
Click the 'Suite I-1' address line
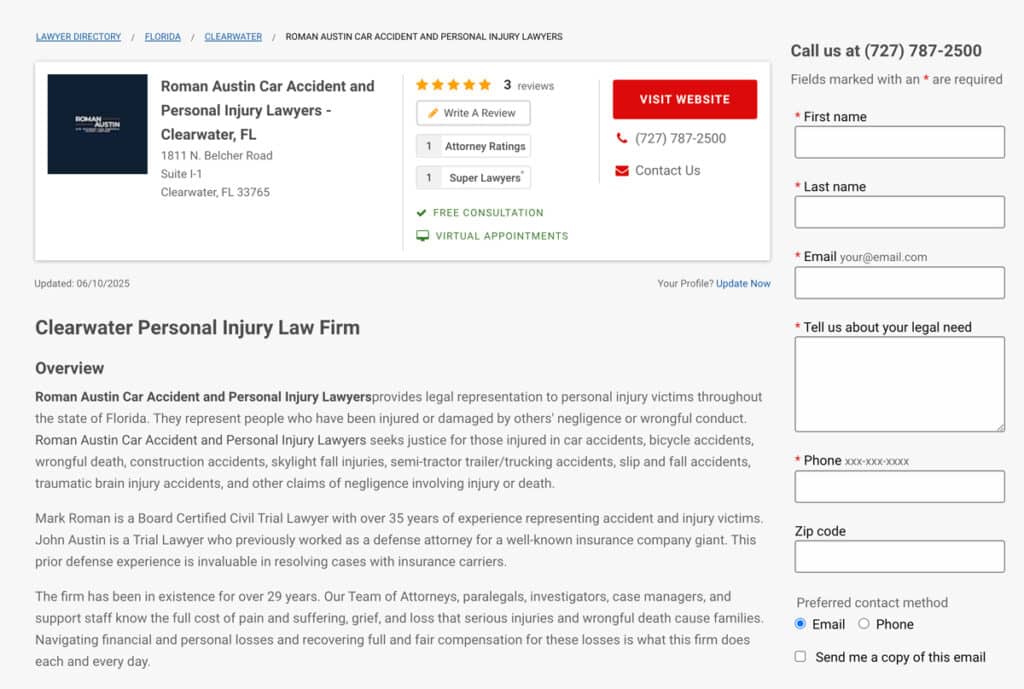point(181,174)
